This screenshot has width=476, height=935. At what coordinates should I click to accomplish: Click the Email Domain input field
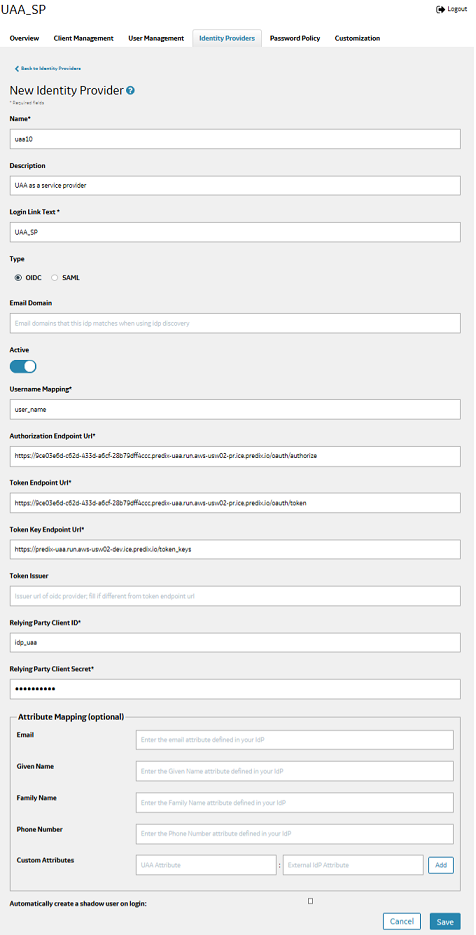tap(235, 323)
